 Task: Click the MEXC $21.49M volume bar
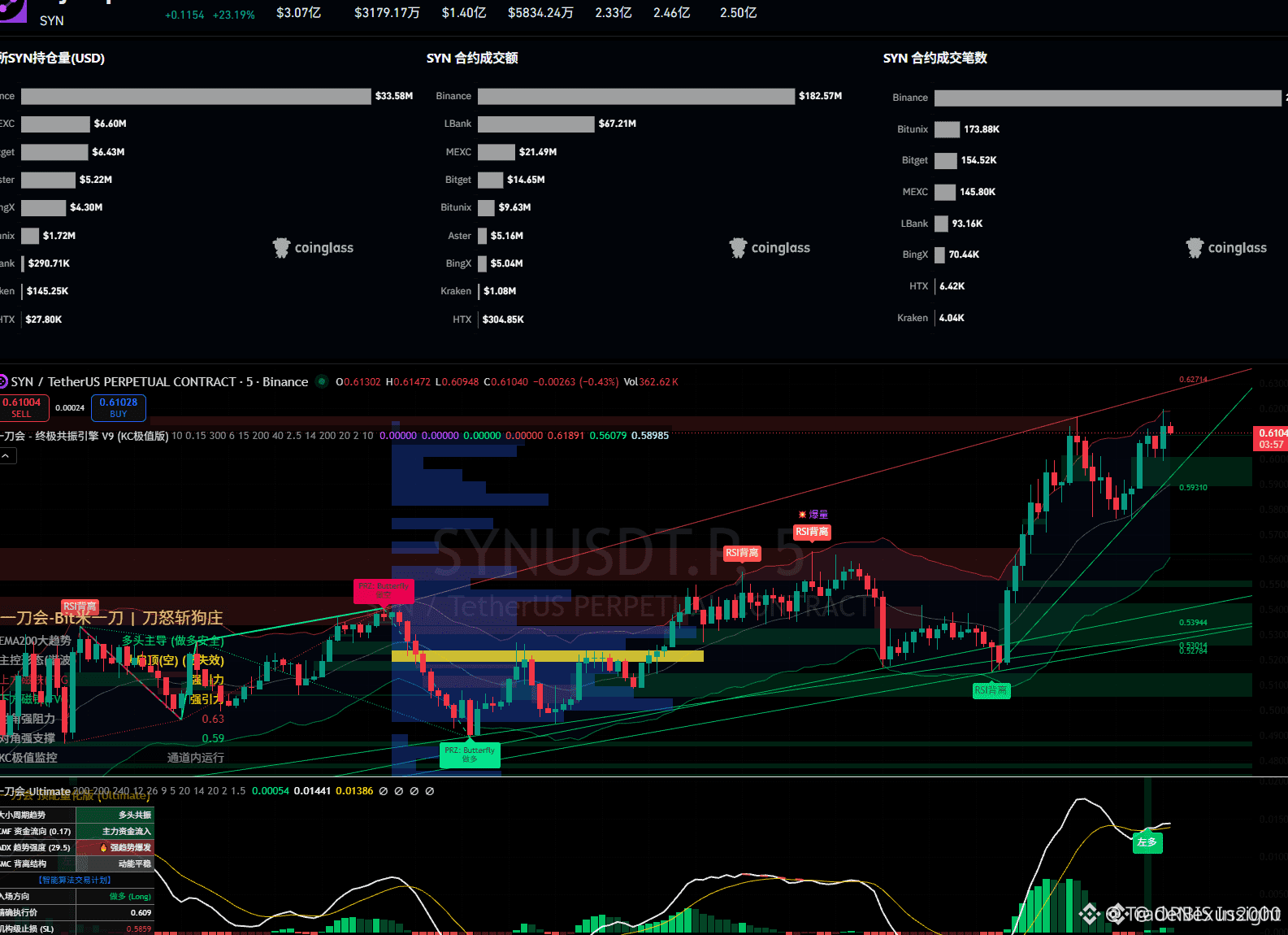(x=497, y=152)
